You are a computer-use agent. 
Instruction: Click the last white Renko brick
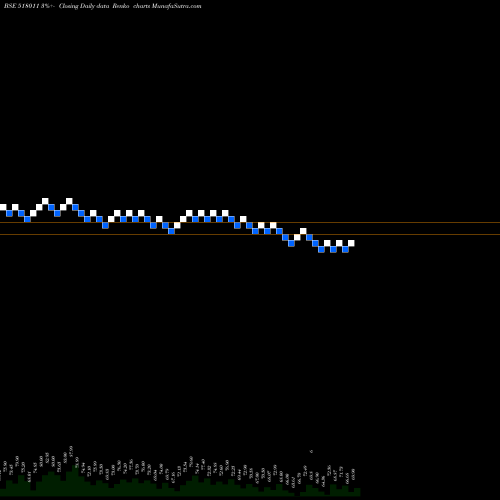(x=351, y=243)
